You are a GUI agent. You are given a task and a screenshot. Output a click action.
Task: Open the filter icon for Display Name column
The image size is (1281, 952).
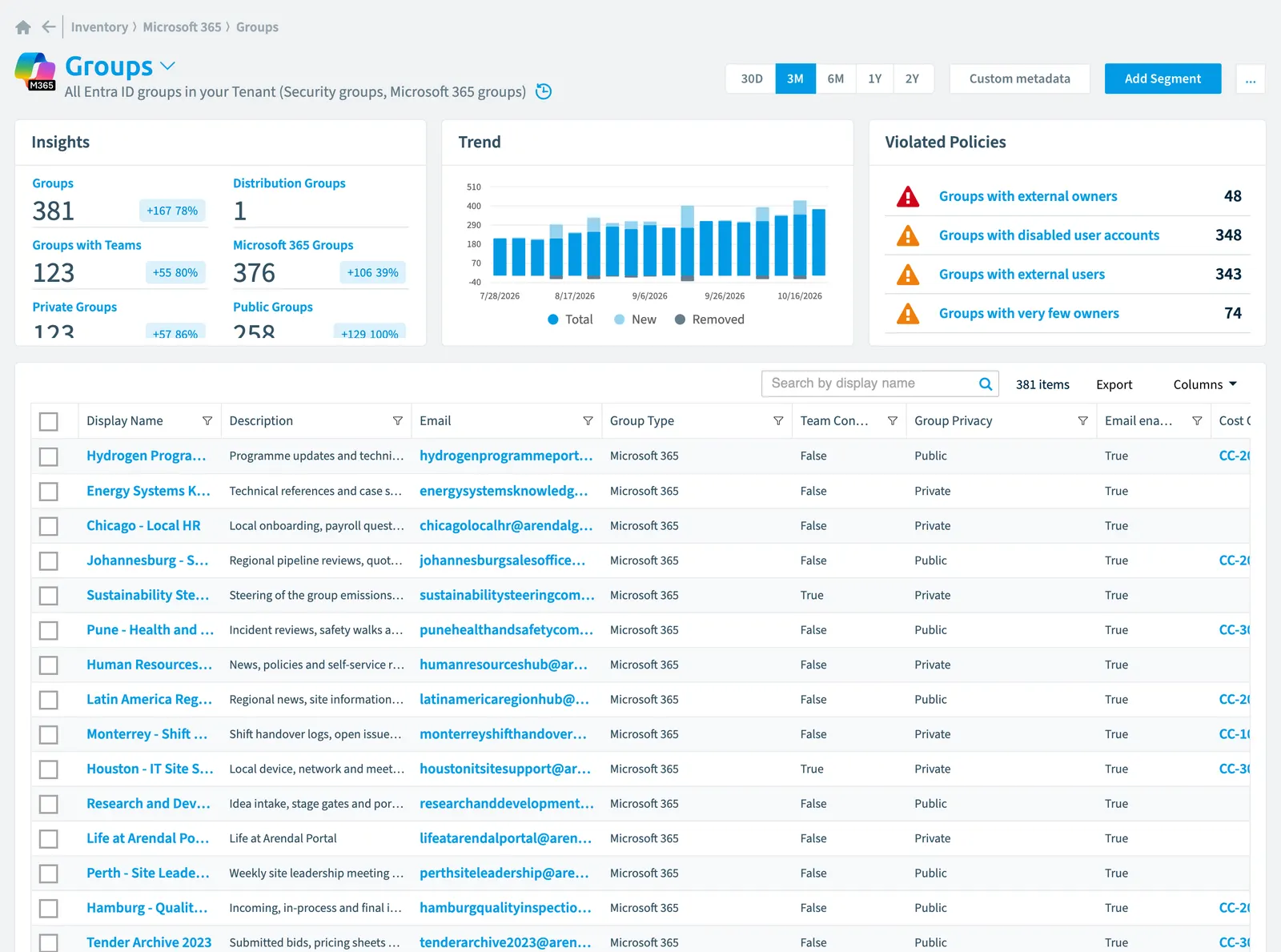[x=207, y=421]
